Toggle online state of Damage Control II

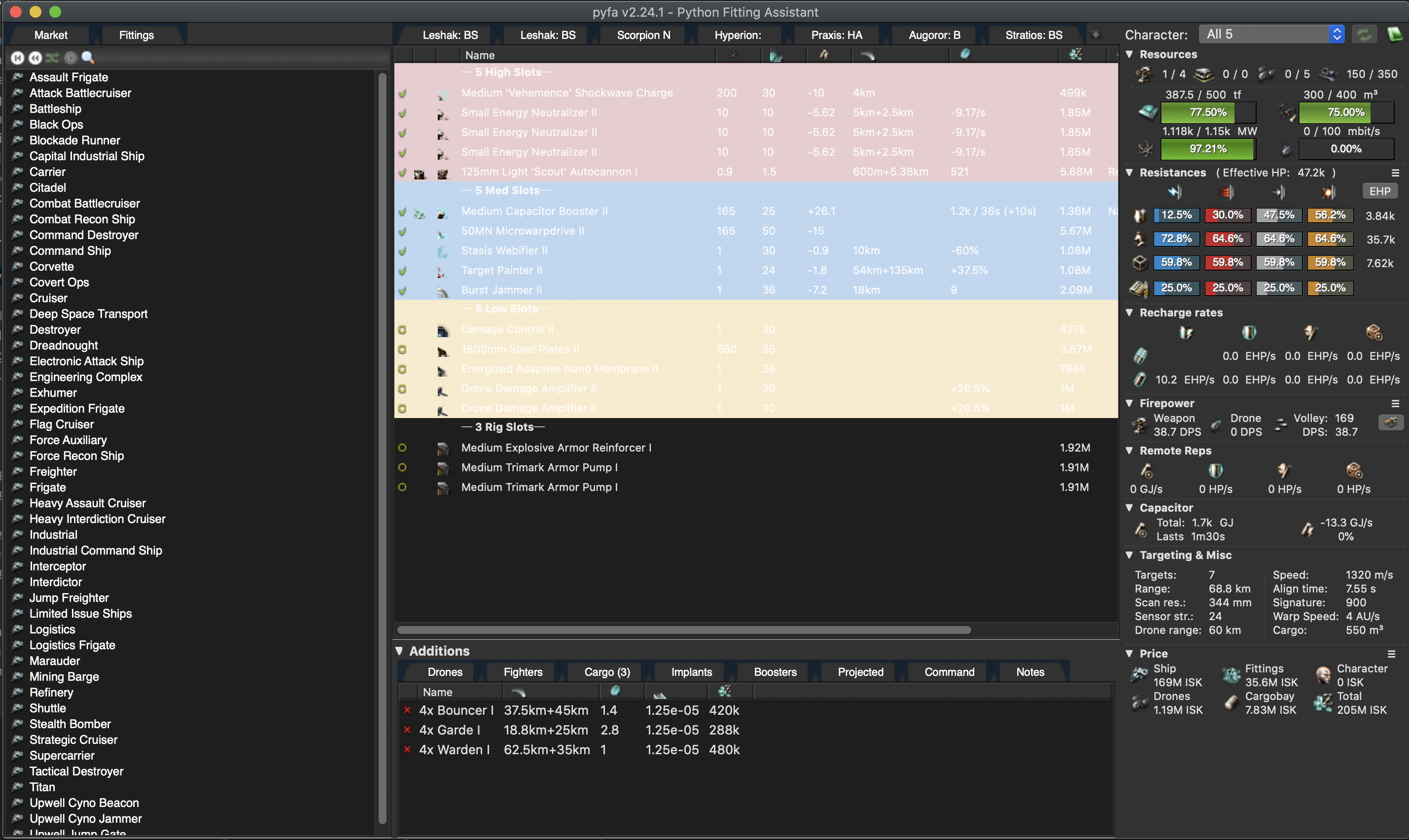coord(402,329)
